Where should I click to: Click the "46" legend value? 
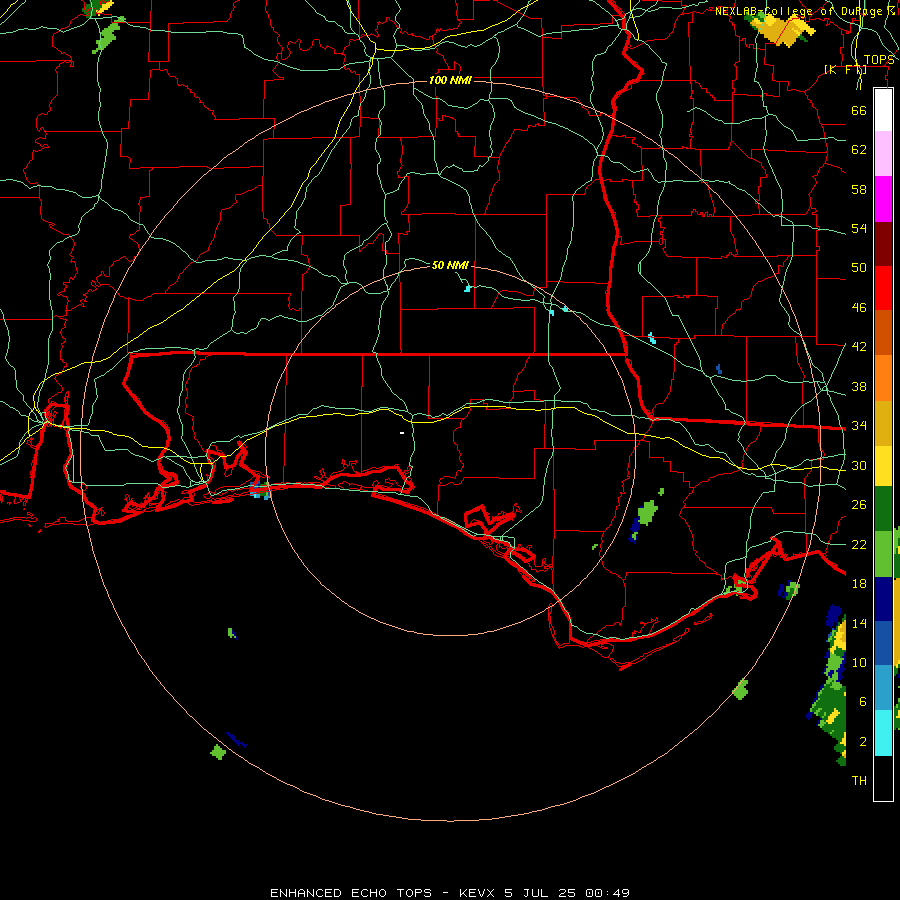pos(859,308)
